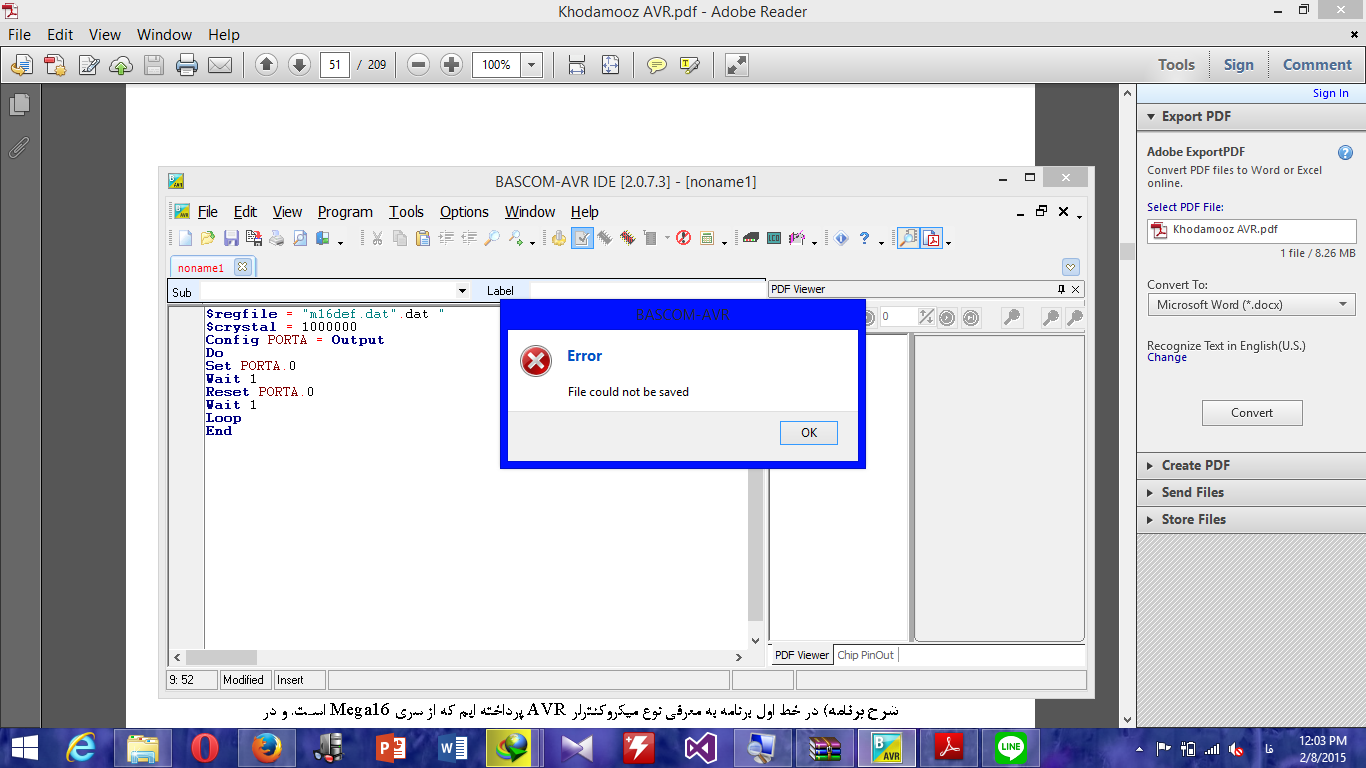The width and height of the screenshot is (1366, 768).
Task: Open Opera from the taskbar
Action: point(206,748)
